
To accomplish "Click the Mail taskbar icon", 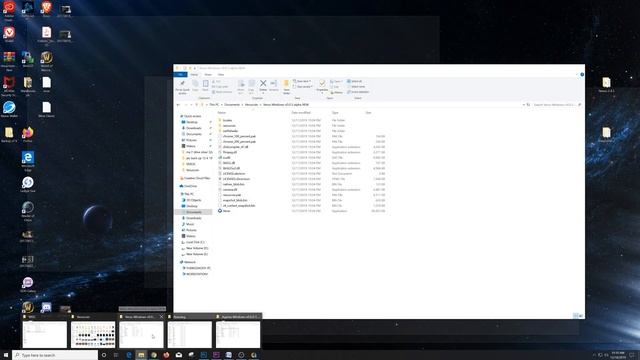I will point(179,355).
